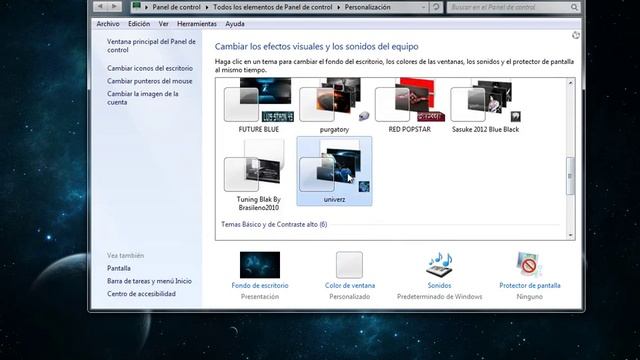
Task: Open the Ayuda menu
Action: click(x=235, y=24)
